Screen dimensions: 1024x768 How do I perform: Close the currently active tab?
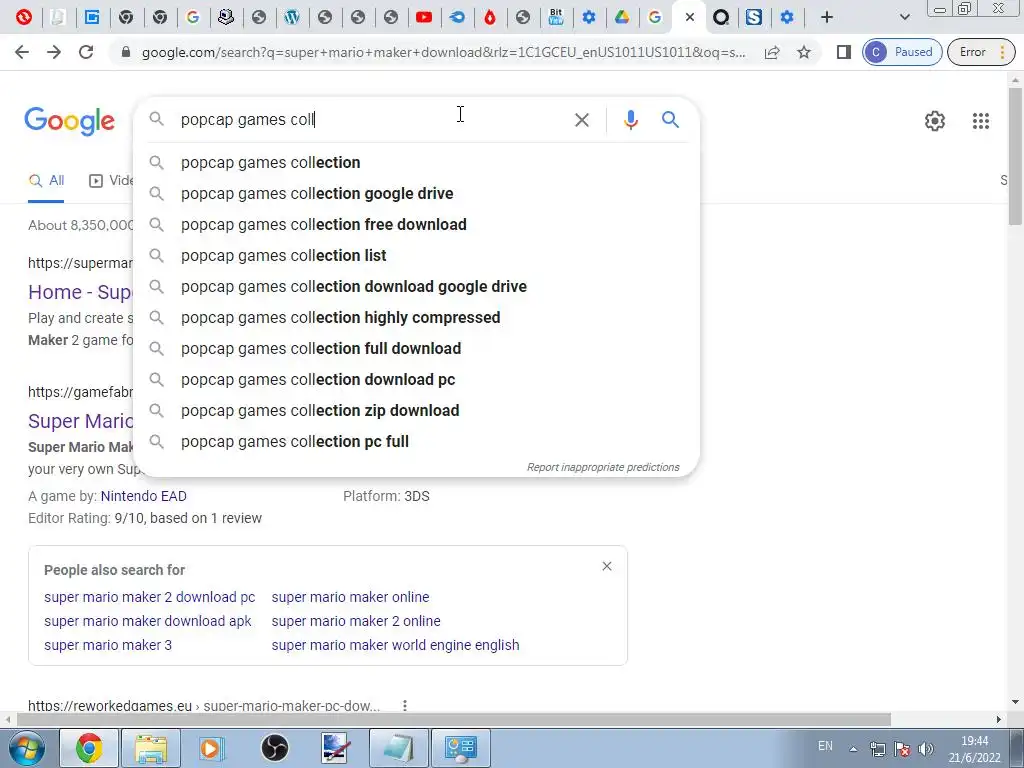point(690,18)
